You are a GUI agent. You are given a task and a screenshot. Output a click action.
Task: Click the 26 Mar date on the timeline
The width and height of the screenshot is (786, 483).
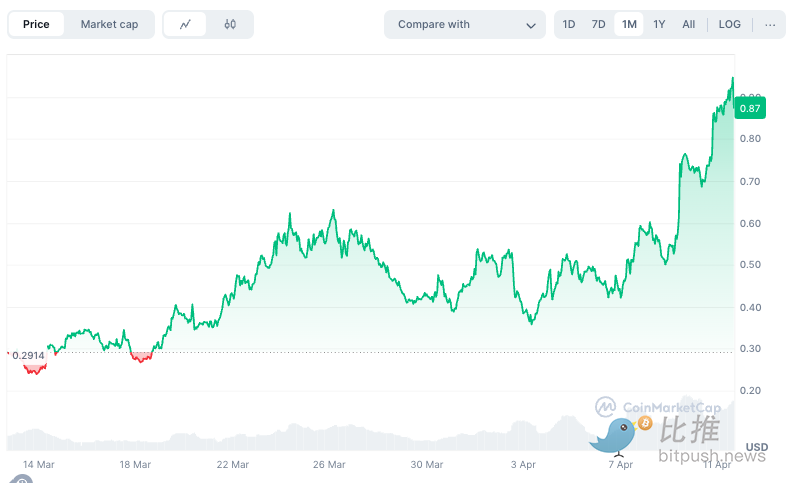point(329,464)
